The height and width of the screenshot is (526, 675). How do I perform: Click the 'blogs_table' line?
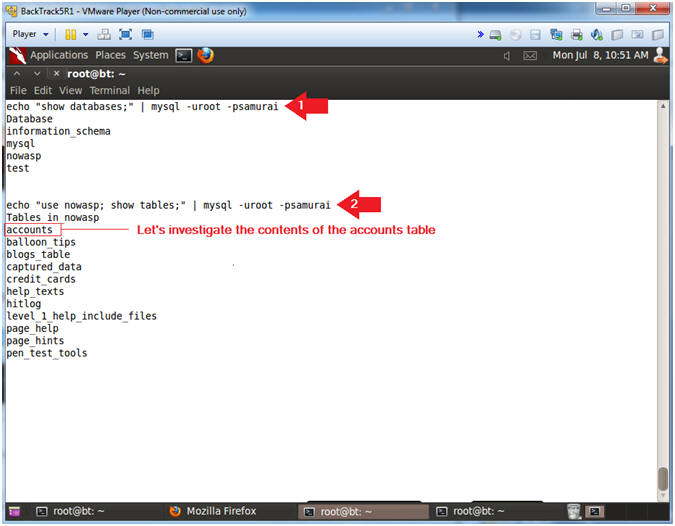click(x=38, y=254)
